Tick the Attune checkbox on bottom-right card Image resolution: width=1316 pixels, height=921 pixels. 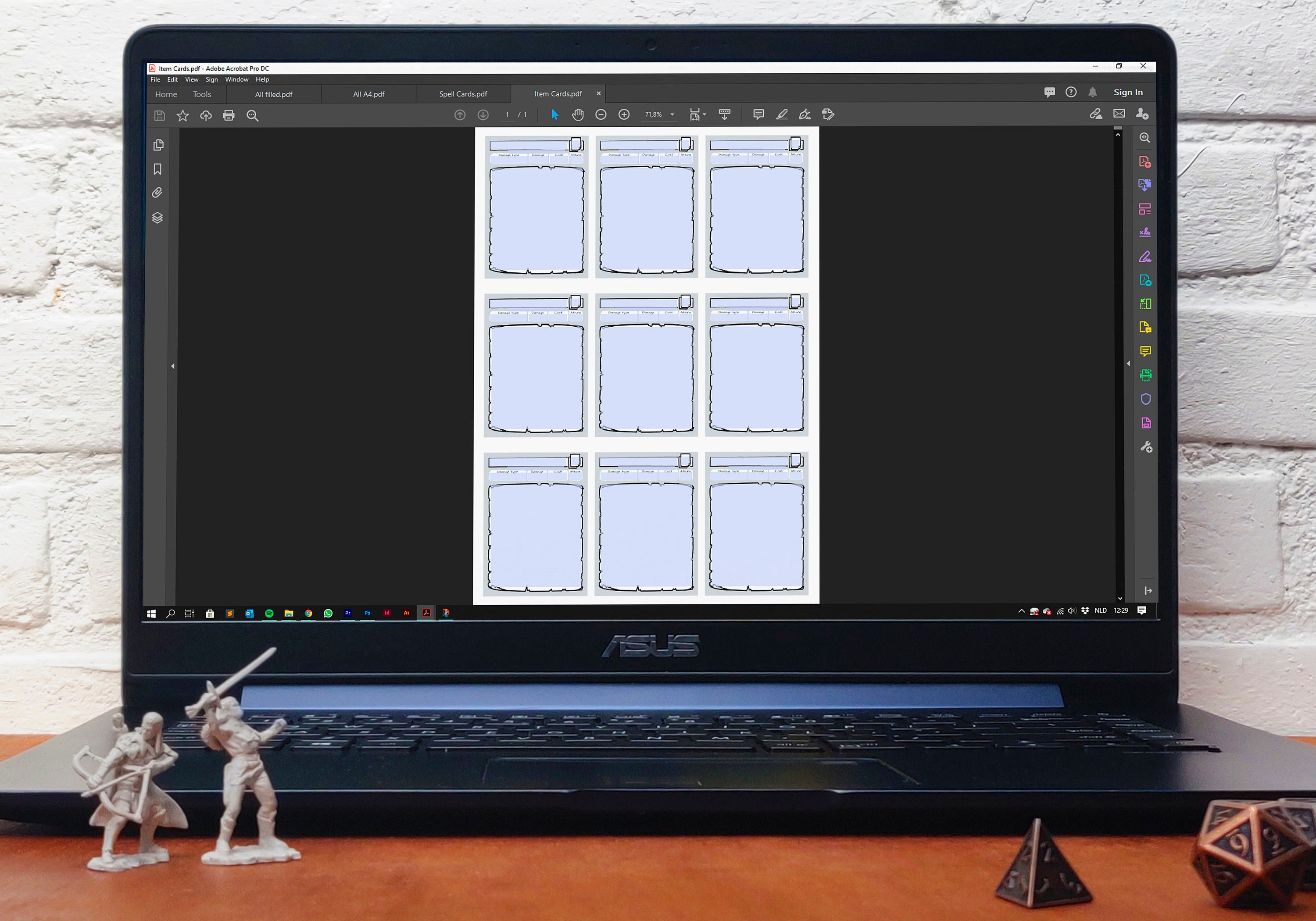click(x=796, y=460)
